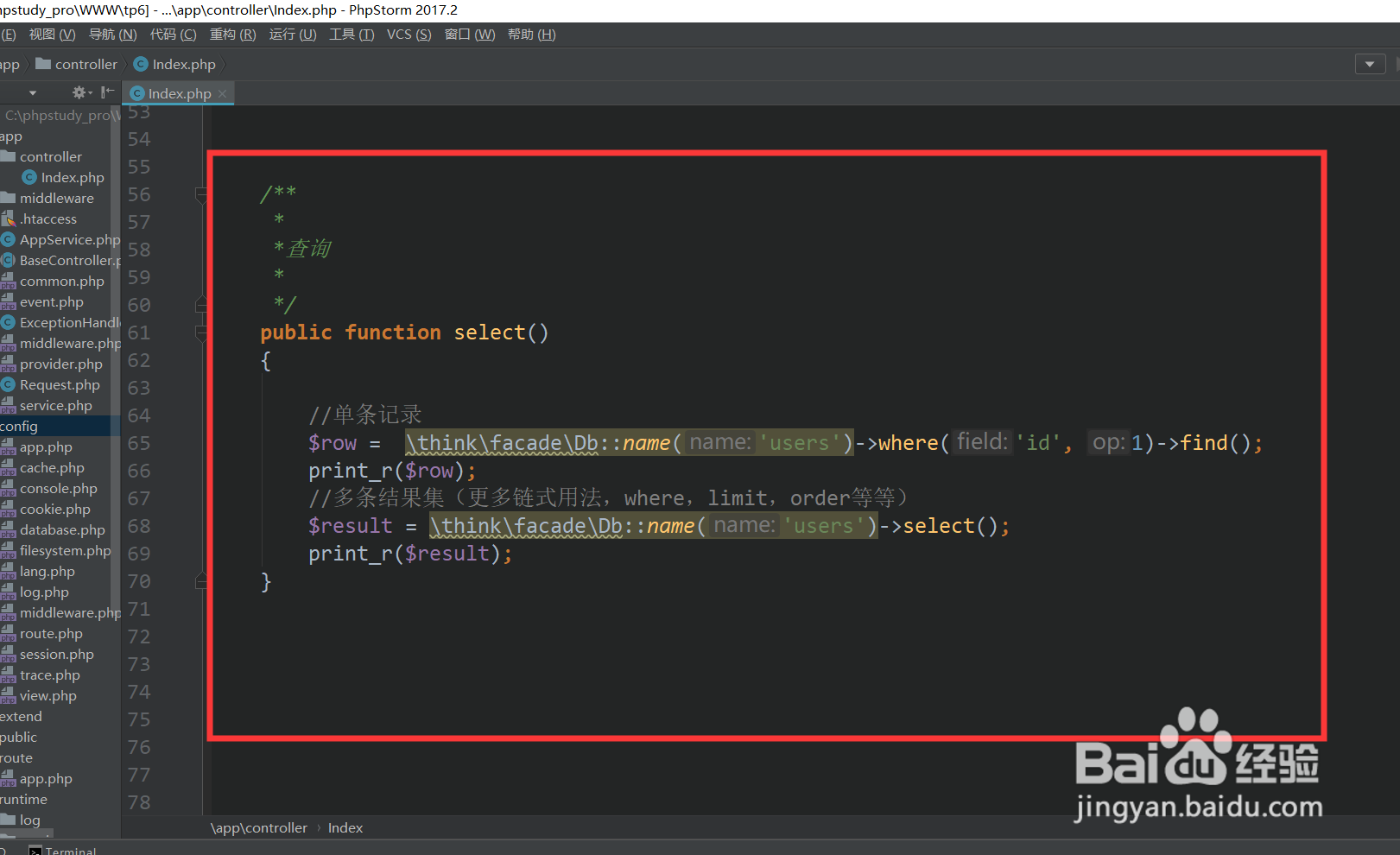Click the .htaccess file icon

click(9, 218)
